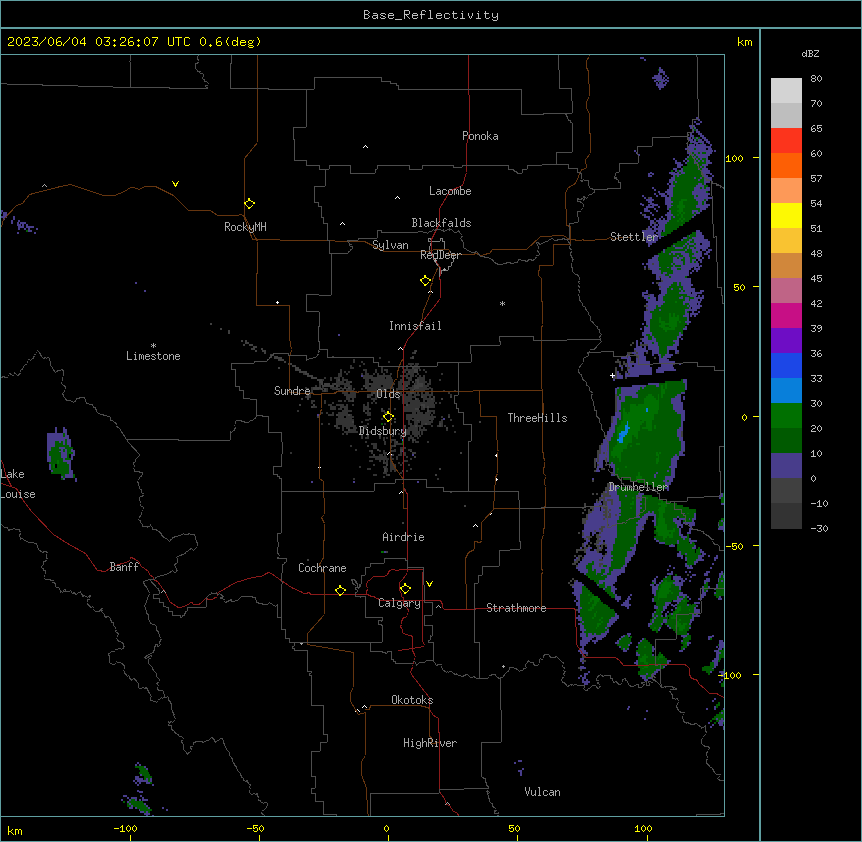Click the Cochrane label
This screenshot has height=842, width=862.
click(x=322, y=568)
